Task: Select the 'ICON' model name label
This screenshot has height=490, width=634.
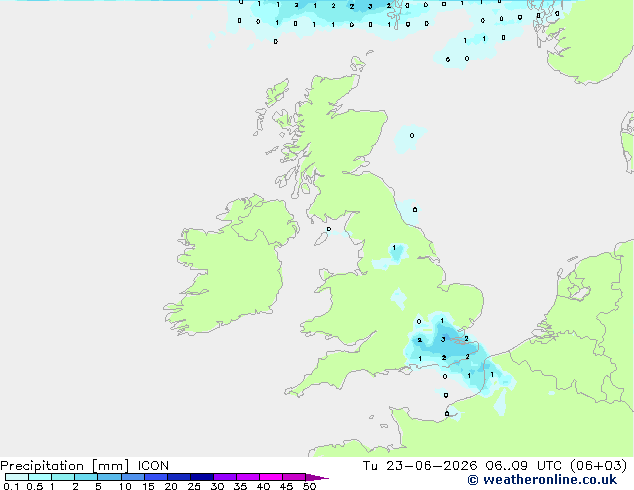Action: click(x=153, y=466)
